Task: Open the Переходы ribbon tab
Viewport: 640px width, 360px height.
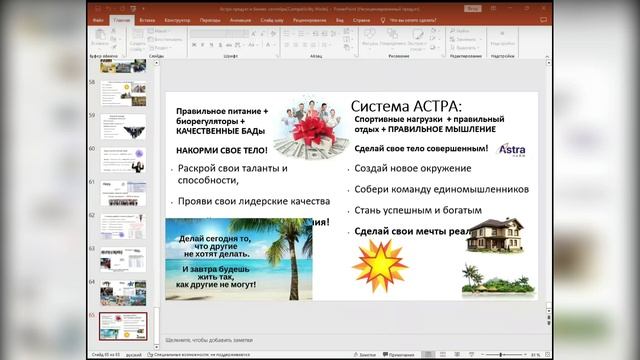Action: tap(210, 20)
